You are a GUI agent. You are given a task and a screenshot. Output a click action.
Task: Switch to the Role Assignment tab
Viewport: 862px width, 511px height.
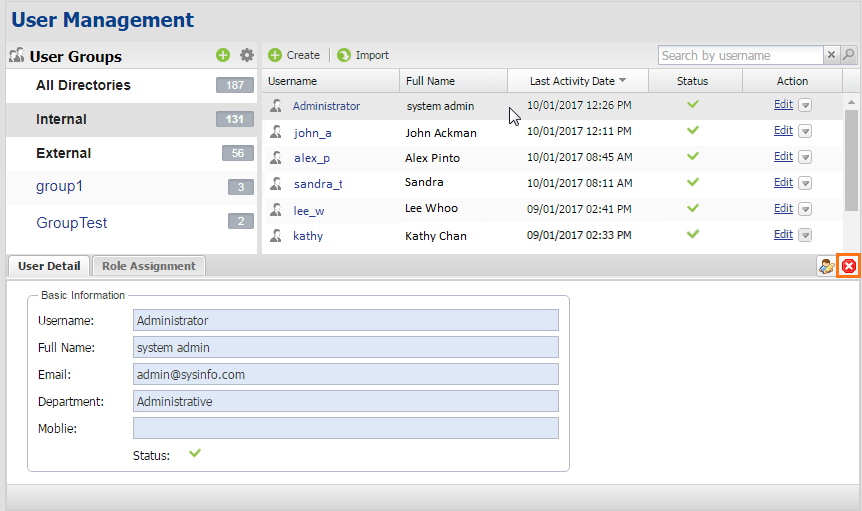149,266
